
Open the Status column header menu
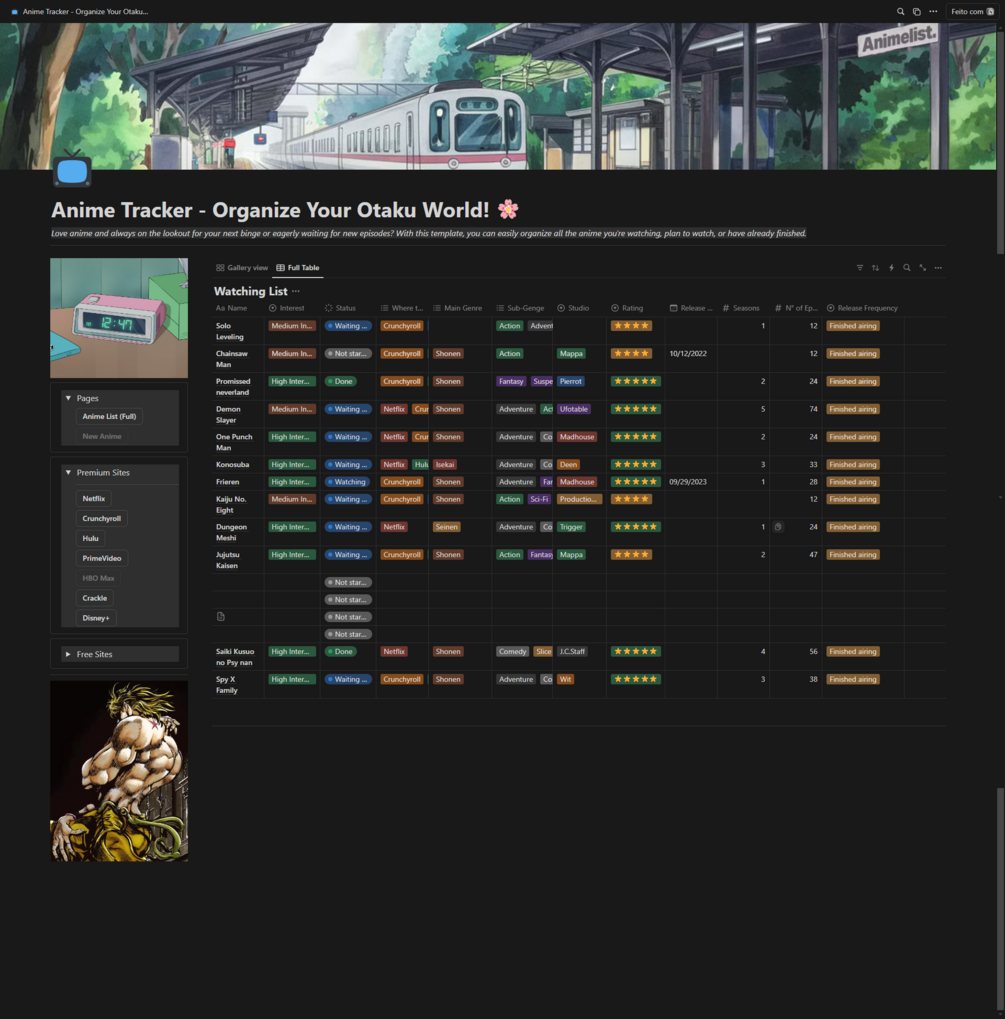348,308
